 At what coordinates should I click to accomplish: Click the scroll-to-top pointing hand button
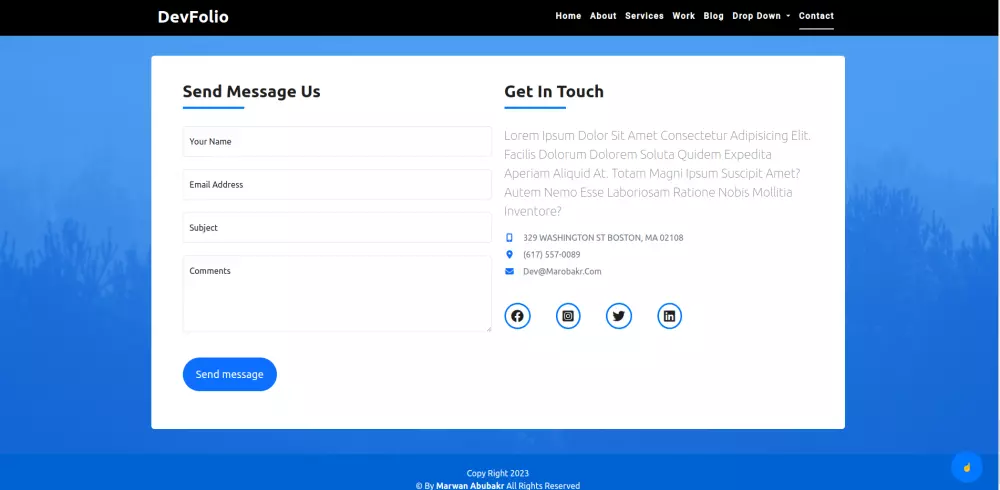coord(967,467)
